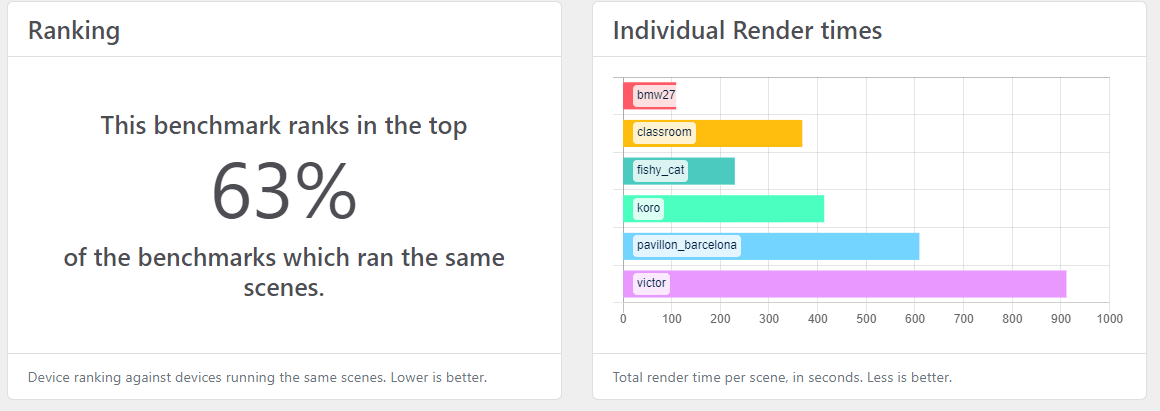The height and width of the screenshot is (411, 1160).
Task: Click the 'Device ranking against devices' footer note
Action: [257, 378]
